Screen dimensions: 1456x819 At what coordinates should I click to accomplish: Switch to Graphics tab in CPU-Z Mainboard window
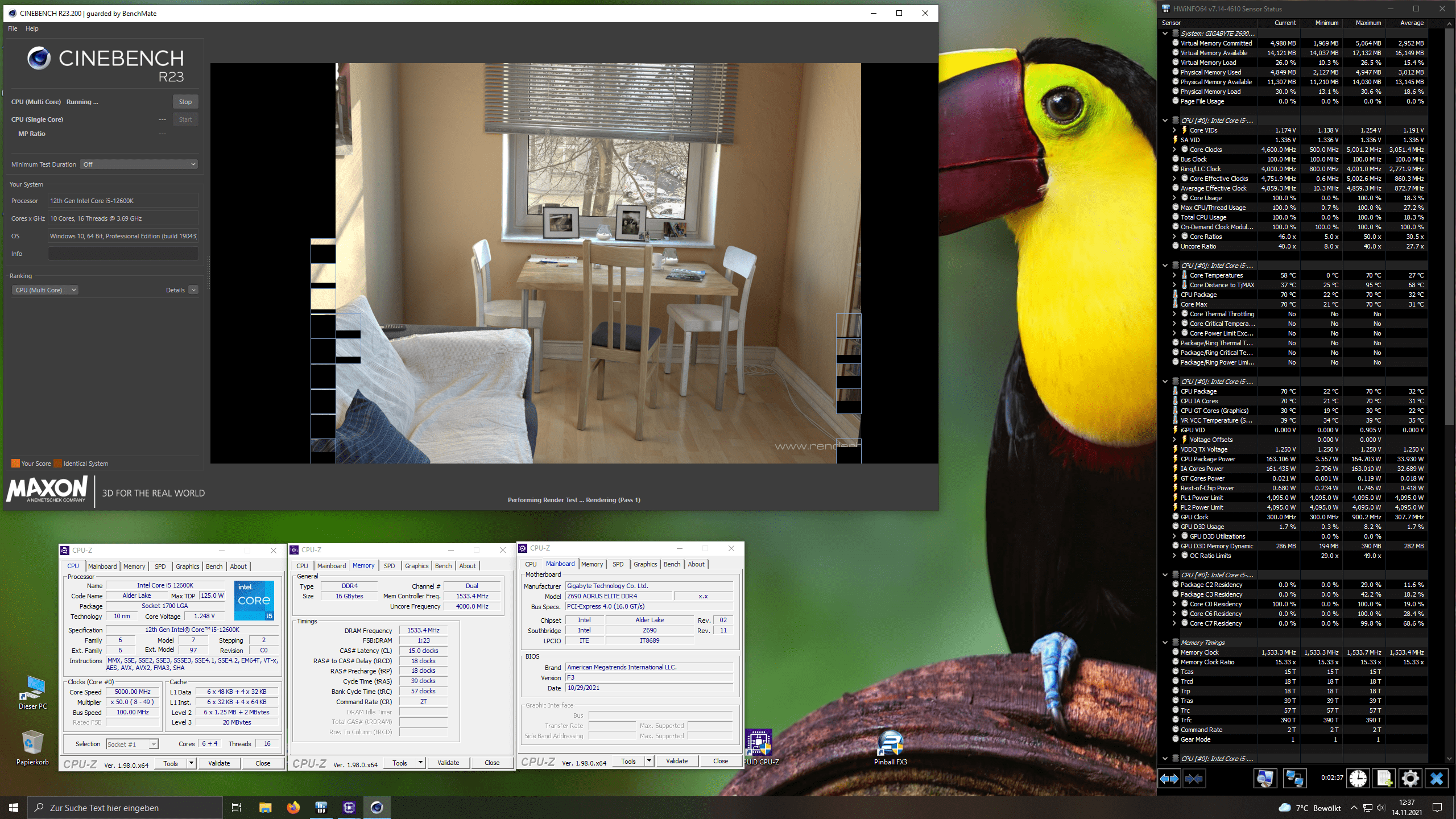click(645, 564)
